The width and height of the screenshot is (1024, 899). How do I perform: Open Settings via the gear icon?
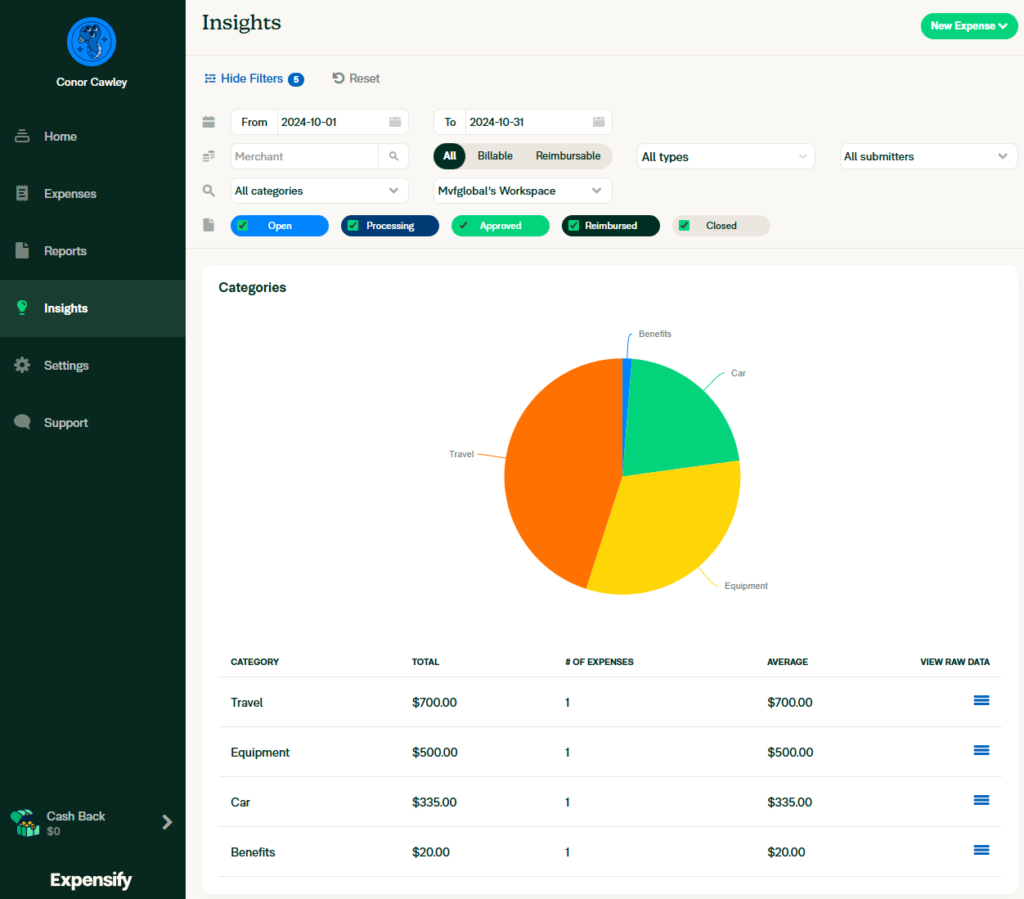click(x=21, y=365)
